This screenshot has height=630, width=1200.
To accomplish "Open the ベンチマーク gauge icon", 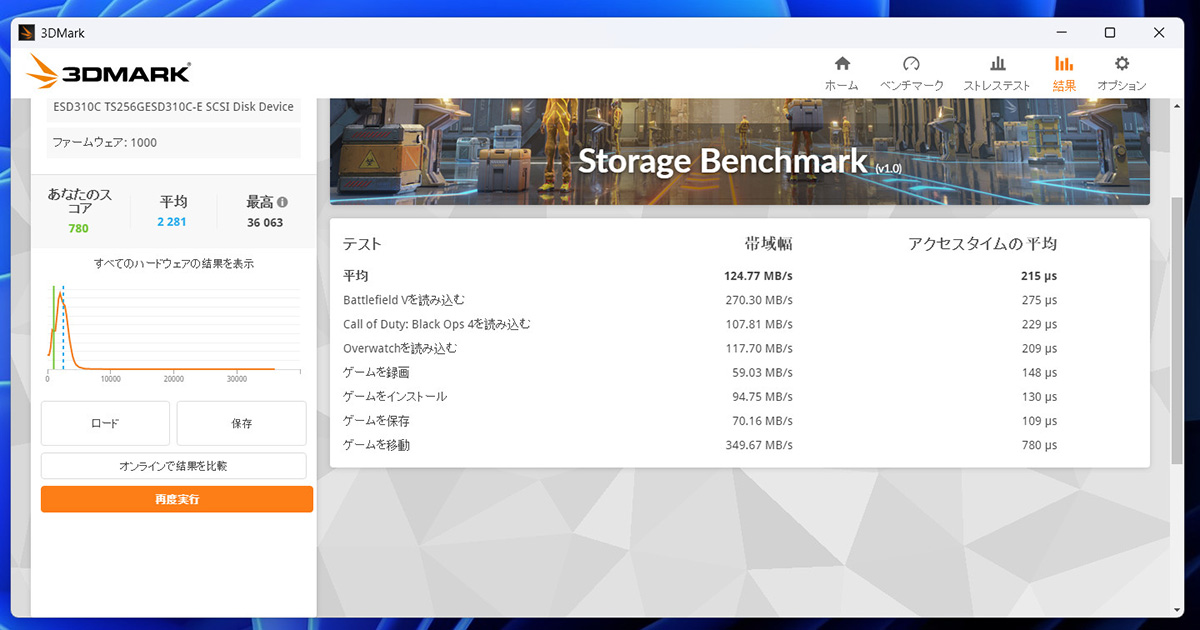I will 911,64.
